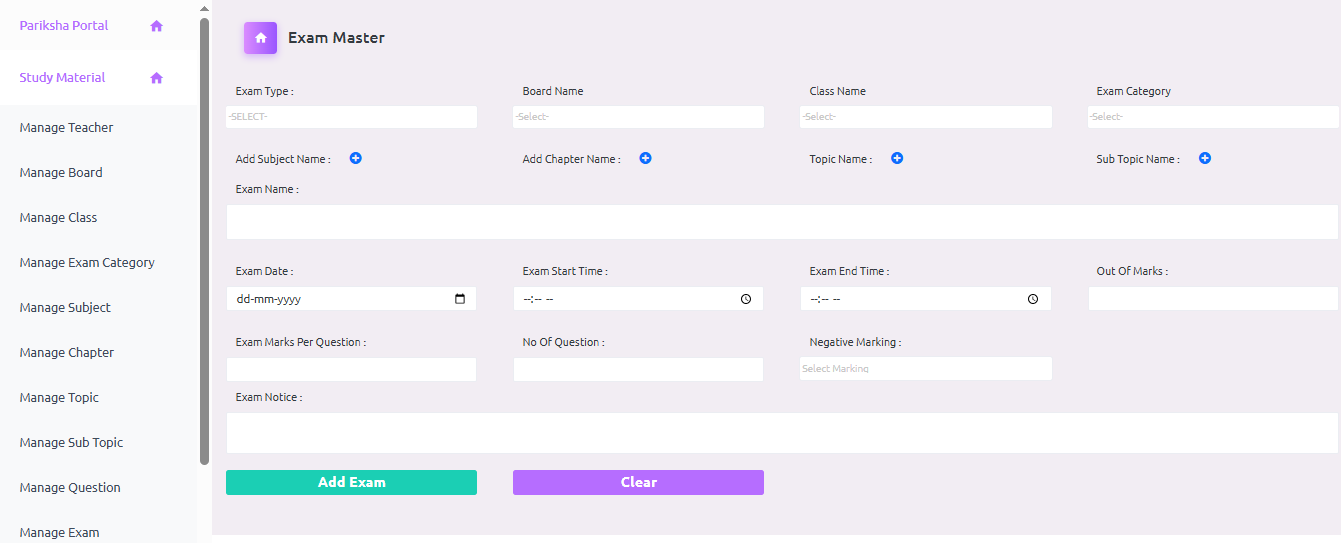Open the Class Name dropdown

pyautogui.click(x=925, y=117)
